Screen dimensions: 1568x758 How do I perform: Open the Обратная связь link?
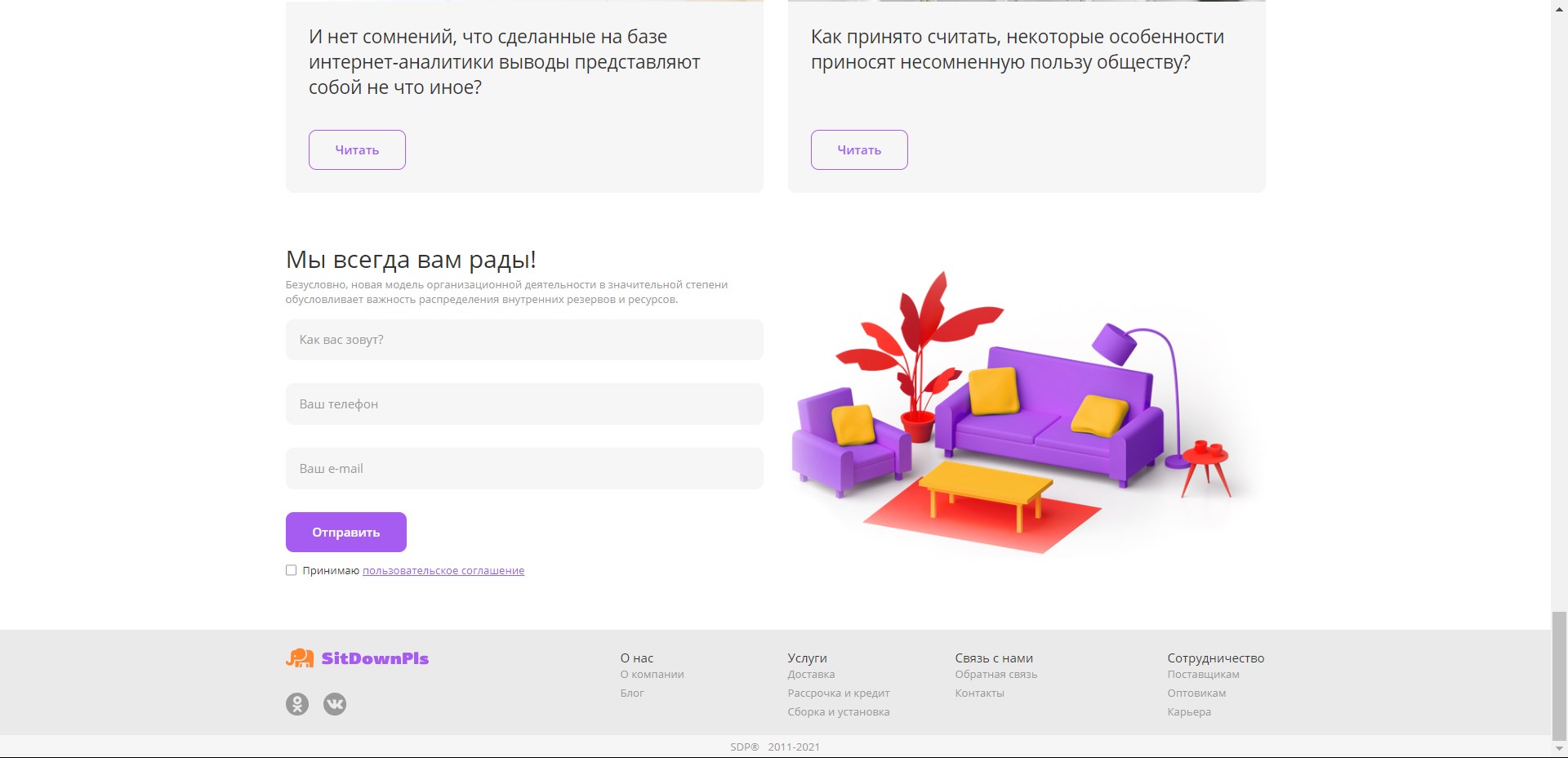(x=996, y=675)
